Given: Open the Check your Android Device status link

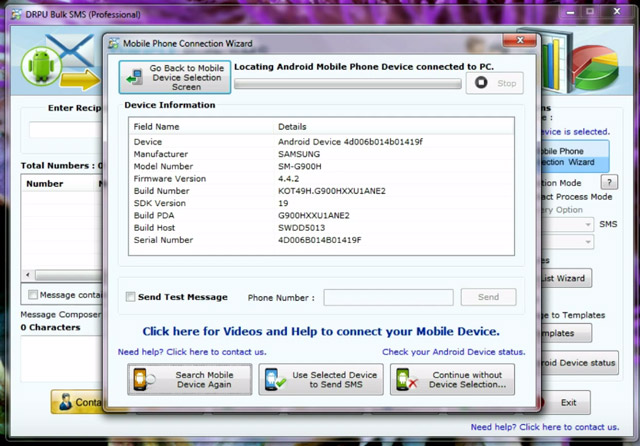Looking at the screenshot, I should point(453,352).
